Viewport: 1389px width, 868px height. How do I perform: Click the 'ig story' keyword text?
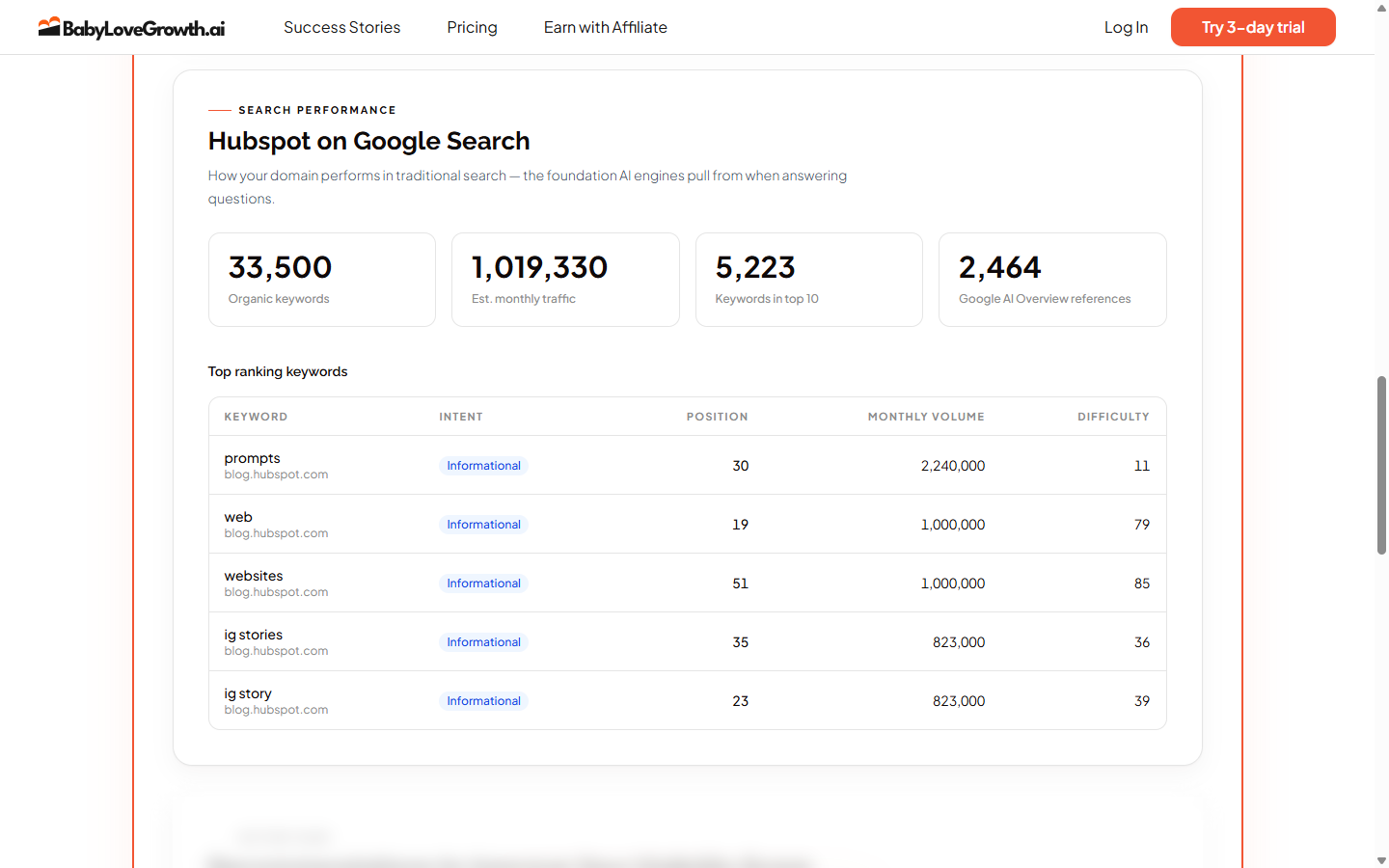[248, 693]
